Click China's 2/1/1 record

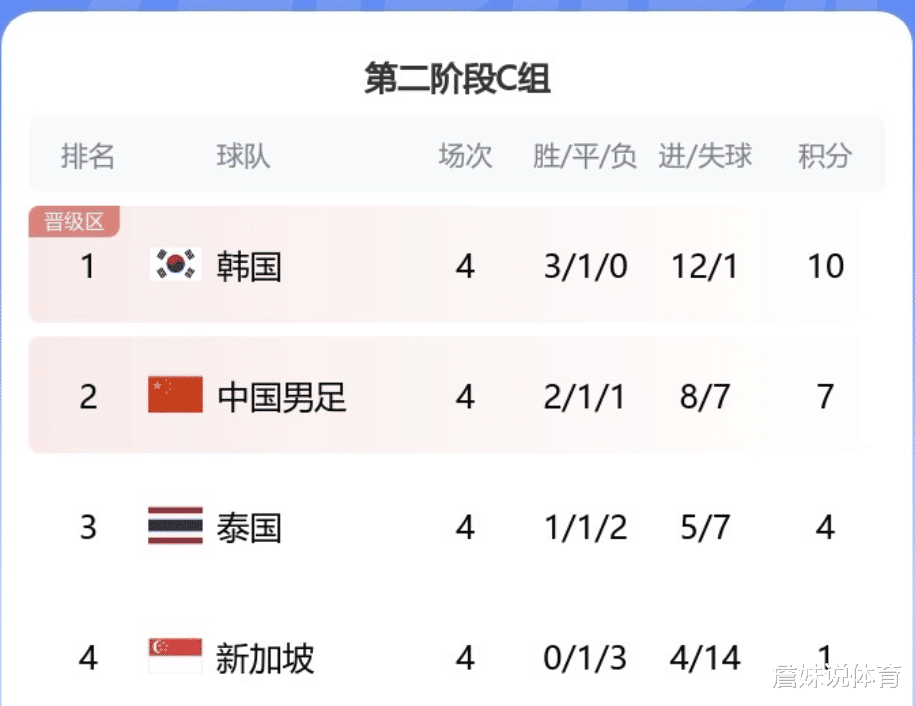(x=585, y=397)
